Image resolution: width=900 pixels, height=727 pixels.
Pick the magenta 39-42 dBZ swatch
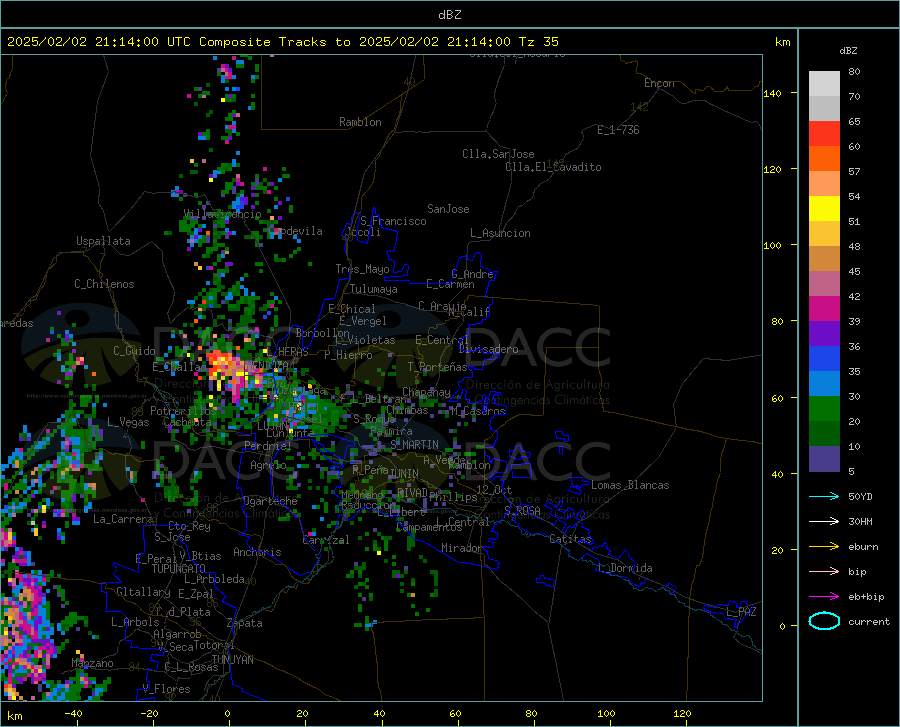click(824, 309)
